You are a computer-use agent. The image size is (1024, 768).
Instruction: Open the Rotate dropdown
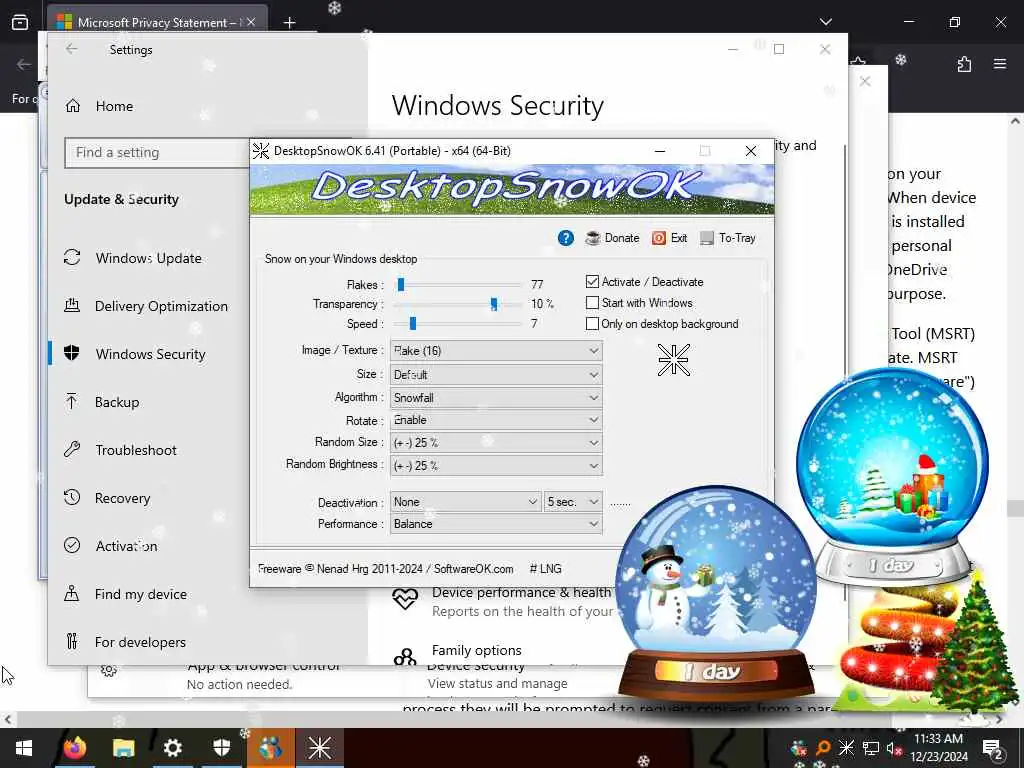coord(496,420)
